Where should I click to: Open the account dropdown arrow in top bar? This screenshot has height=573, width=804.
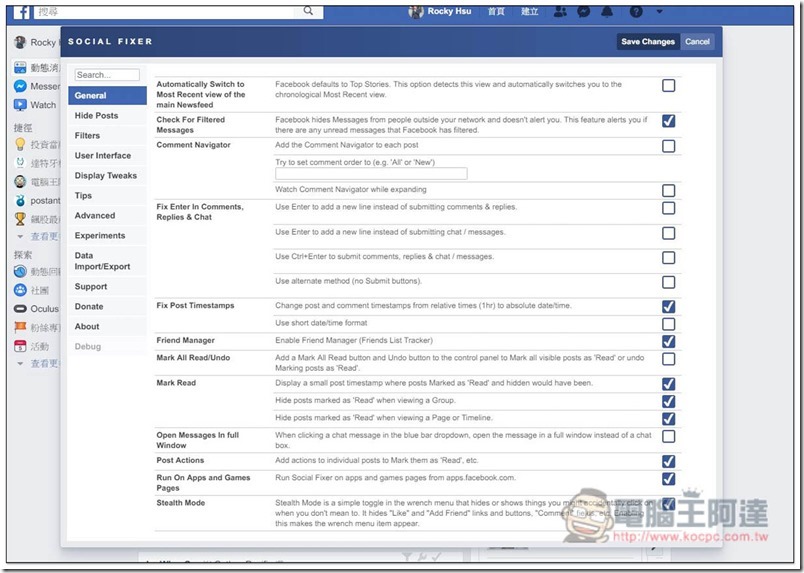click(x=659, y=12)
